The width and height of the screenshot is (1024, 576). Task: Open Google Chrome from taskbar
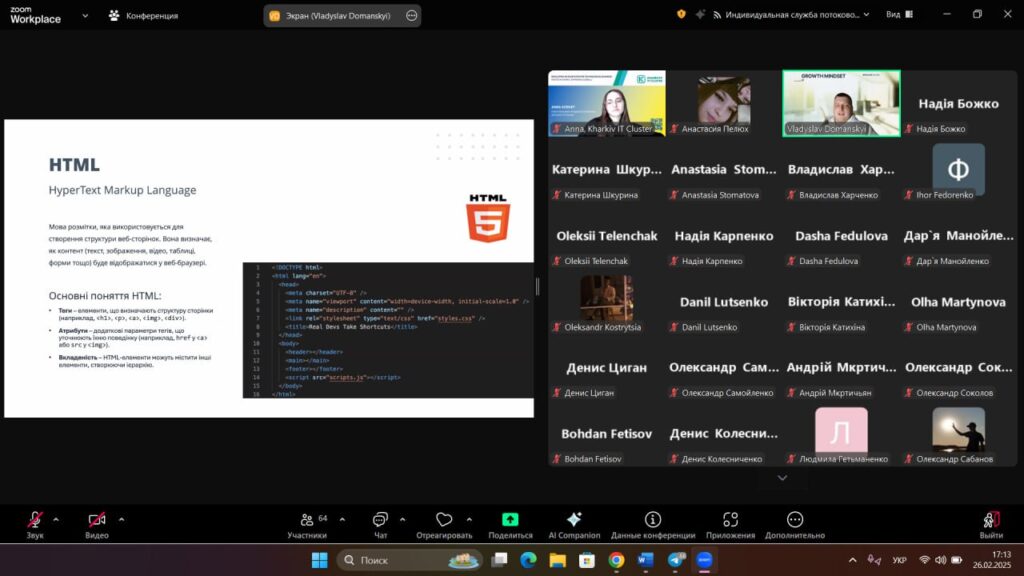(x=616, y=560)
